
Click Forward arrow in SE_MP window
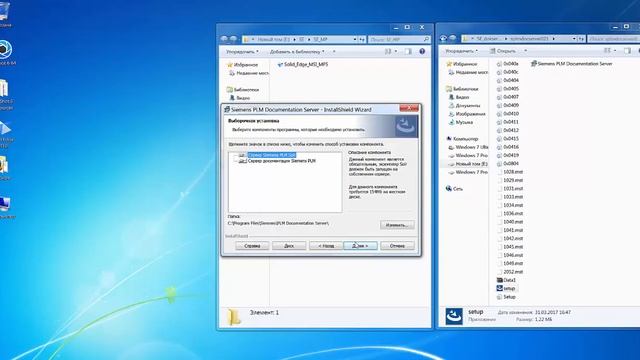[233, 39]
